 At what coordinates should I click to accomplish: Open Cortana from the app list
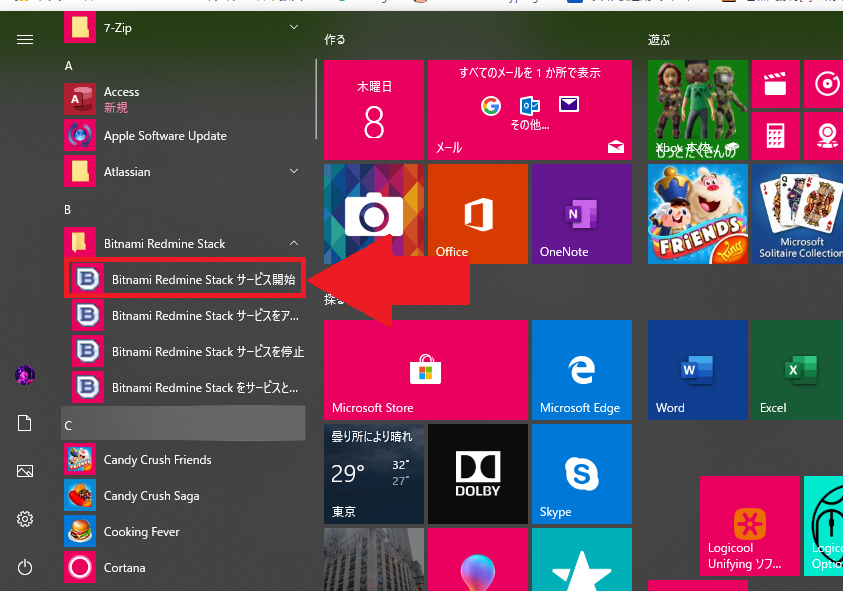click(x=184, y=567)
